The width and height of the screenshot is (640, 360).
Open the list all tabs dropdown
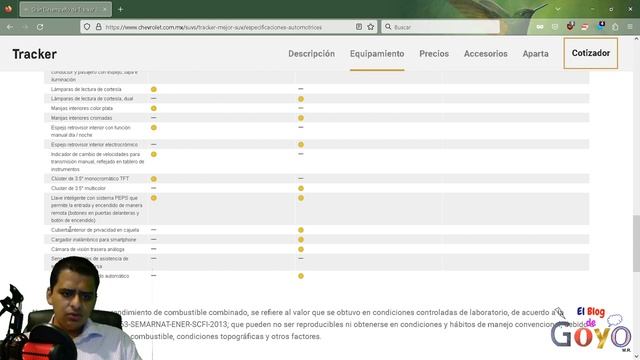pos(558,9)
